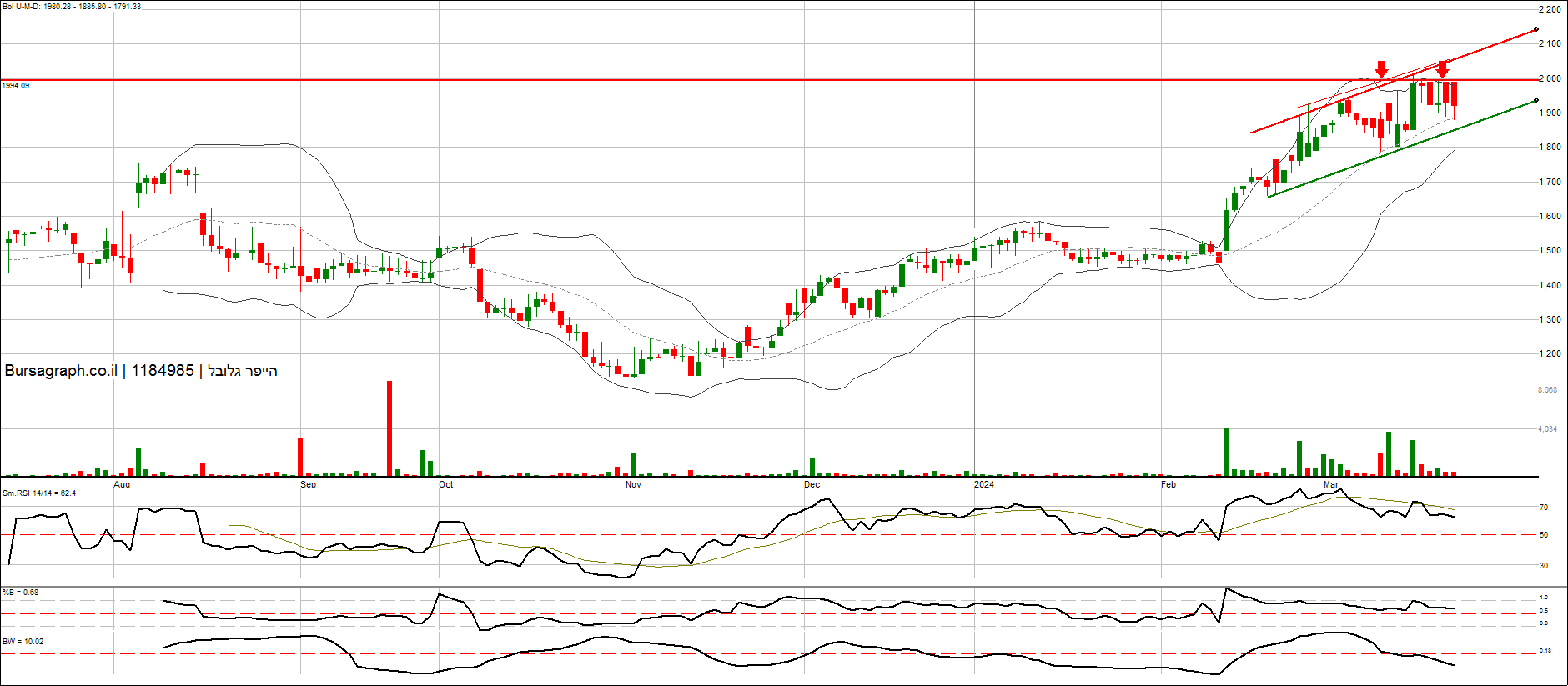Viewport: 1568px width, 686px height.
Task: Click the 8,068 volume axis label
Action: pyautogui.click(x=1547, y=389)
